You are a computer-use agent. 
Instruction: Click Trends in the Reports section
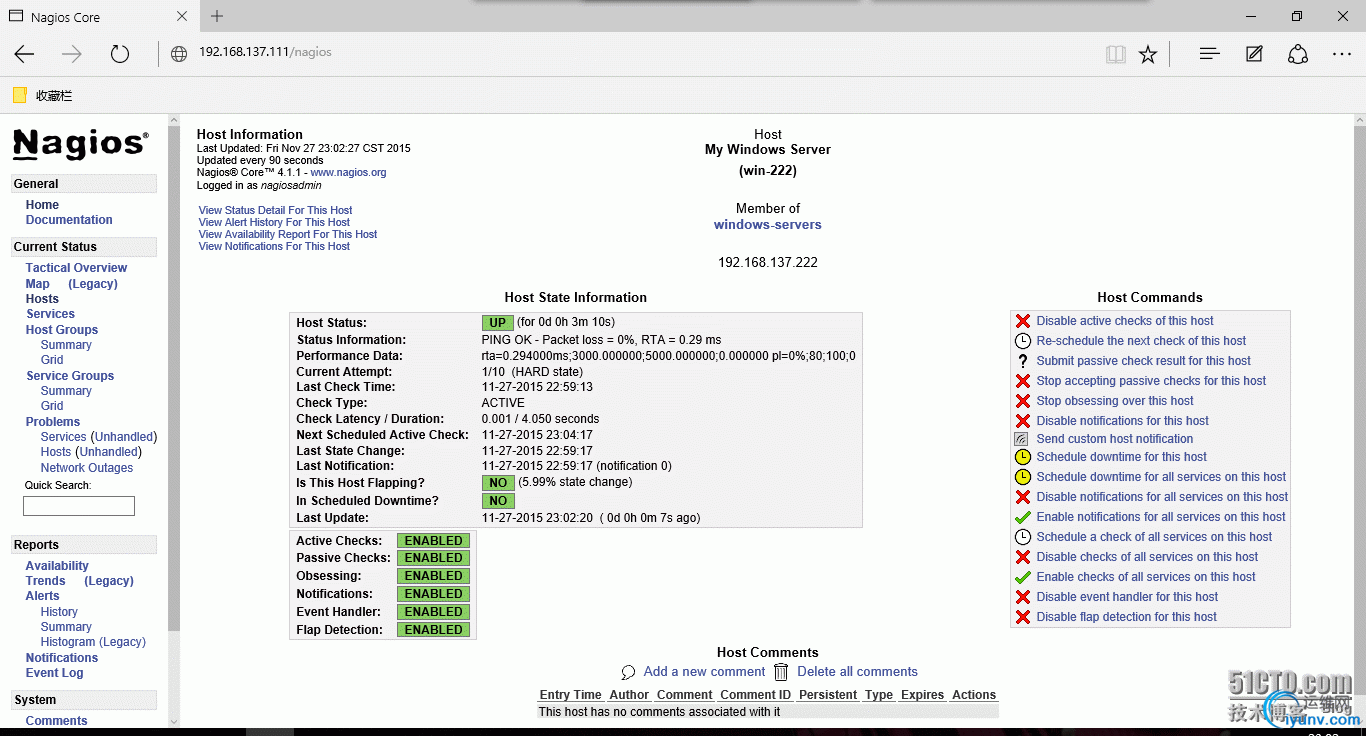[45, 581]
